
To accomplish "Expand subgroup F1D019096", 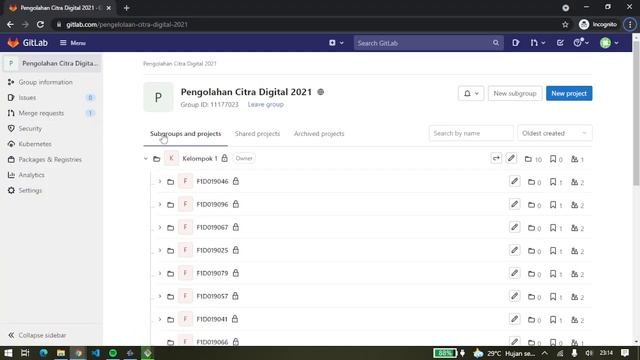I will tap(160, 204).
